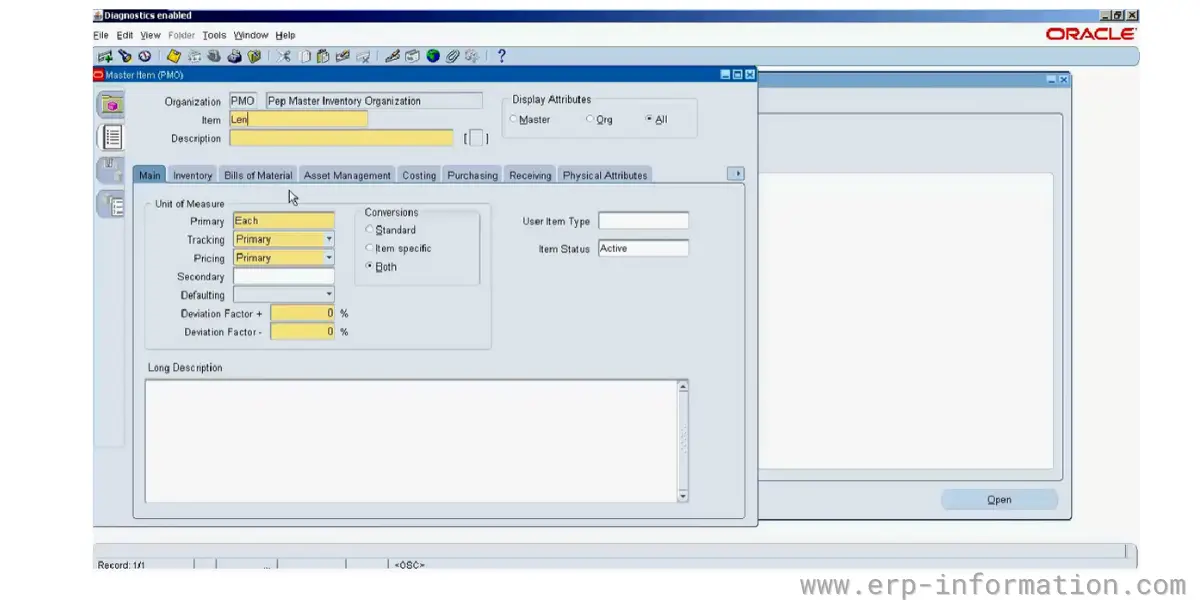Image resolution: width=1200 pixels, height=600 pixels.
Task: Click the Clear Record toolbar icon
Action: click(x=342, y=56)
